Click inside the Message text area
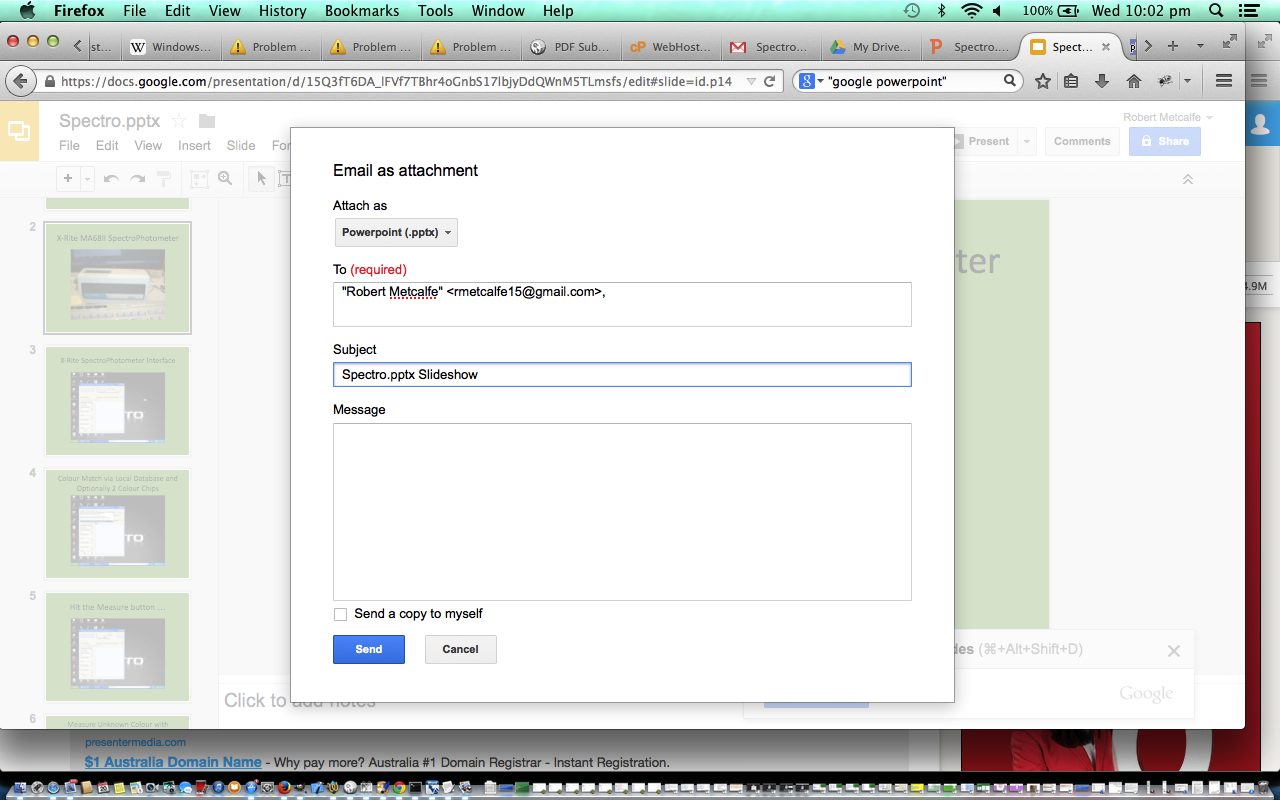 (621, 511)
